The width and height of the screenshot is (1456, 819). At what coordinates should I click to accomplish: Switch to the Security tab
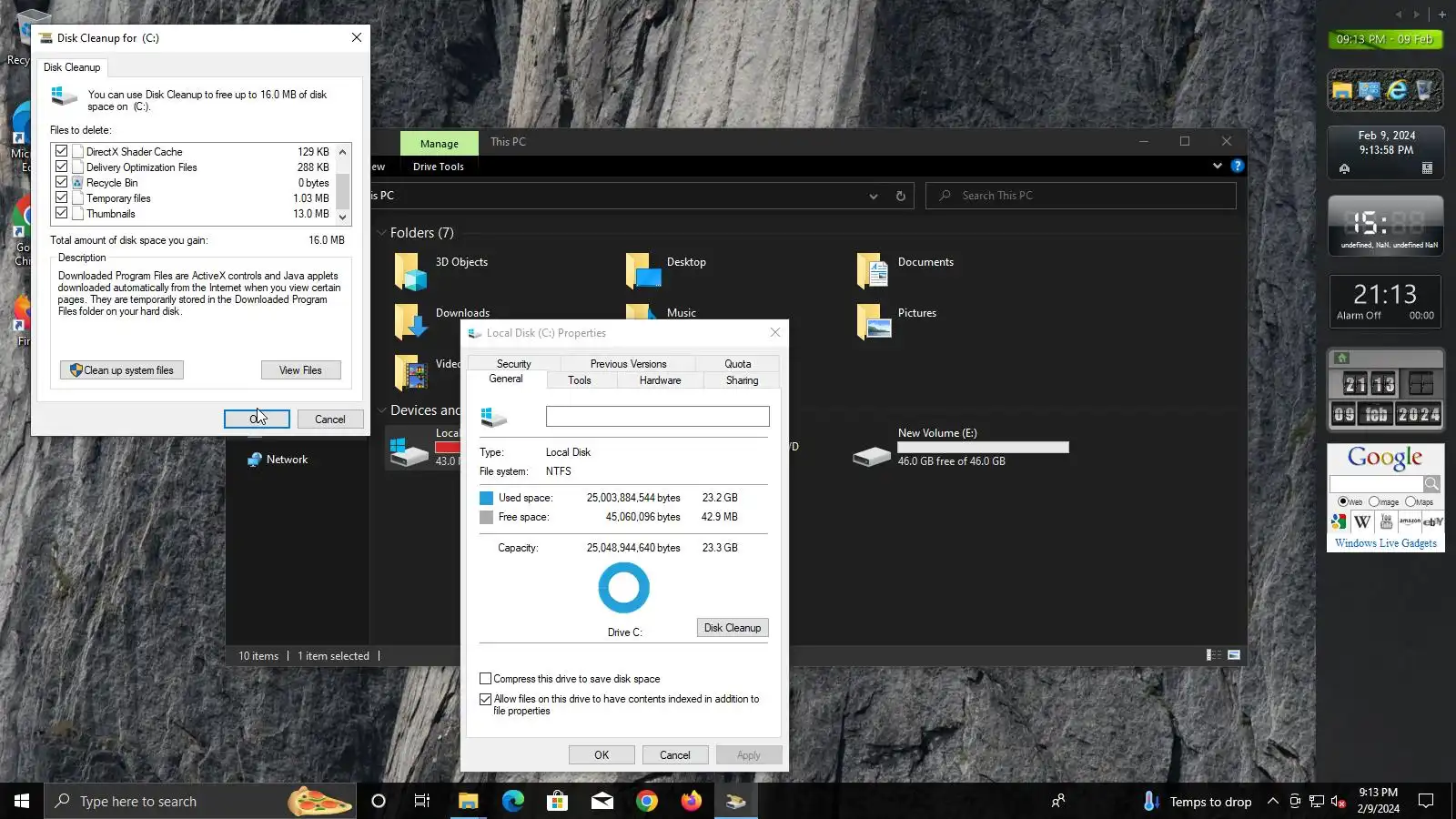pos(514,364)
